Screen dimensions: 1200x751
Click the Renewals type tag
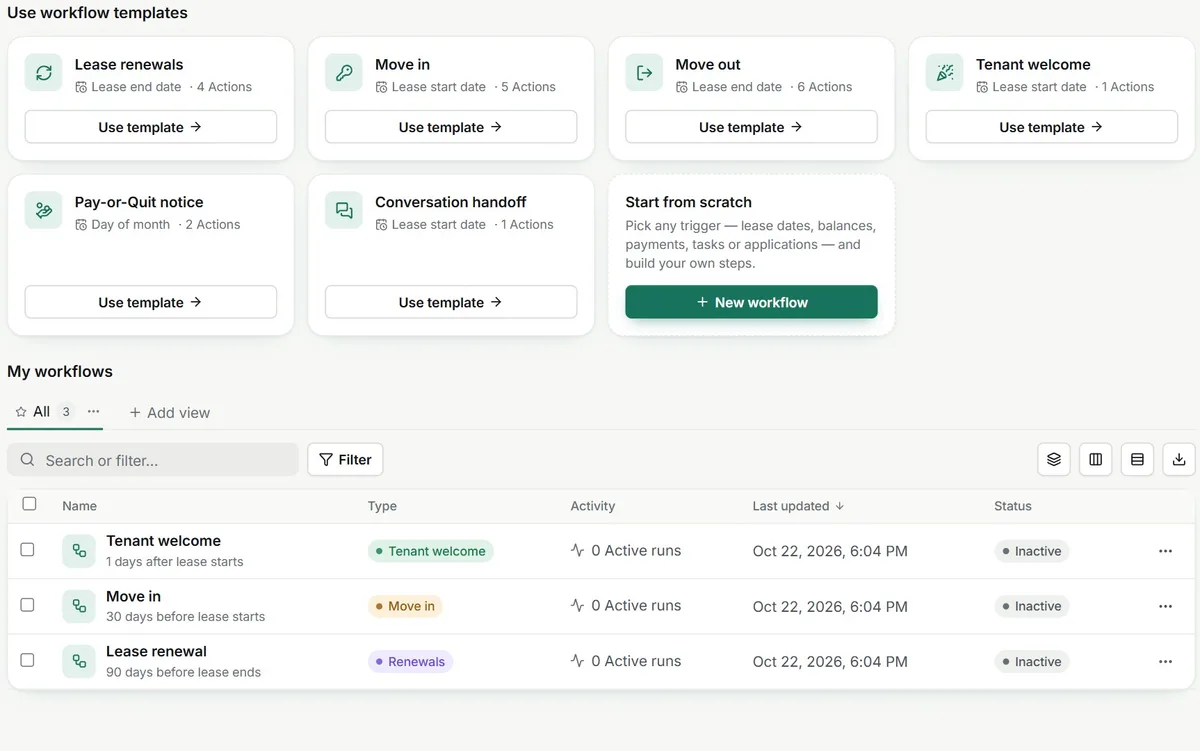click(410, 661)
